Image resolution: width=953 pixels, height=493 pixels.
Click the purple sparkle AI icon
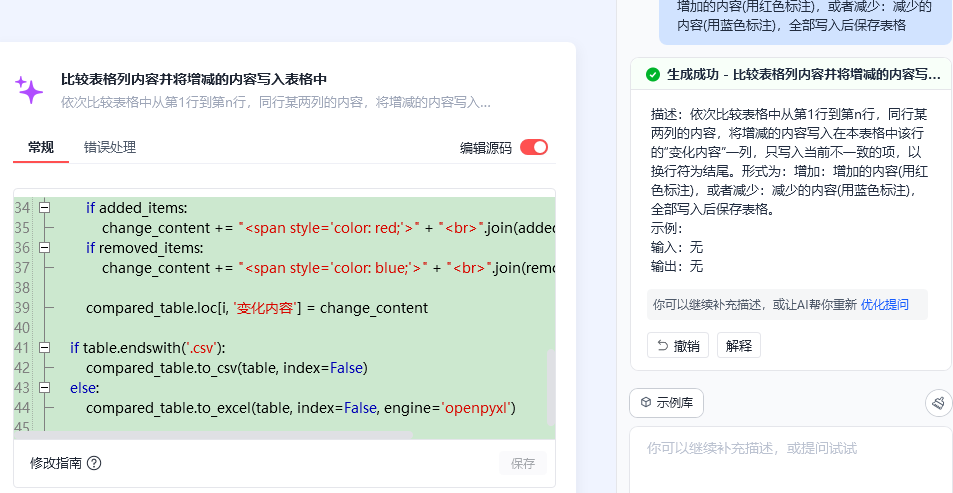29,90
